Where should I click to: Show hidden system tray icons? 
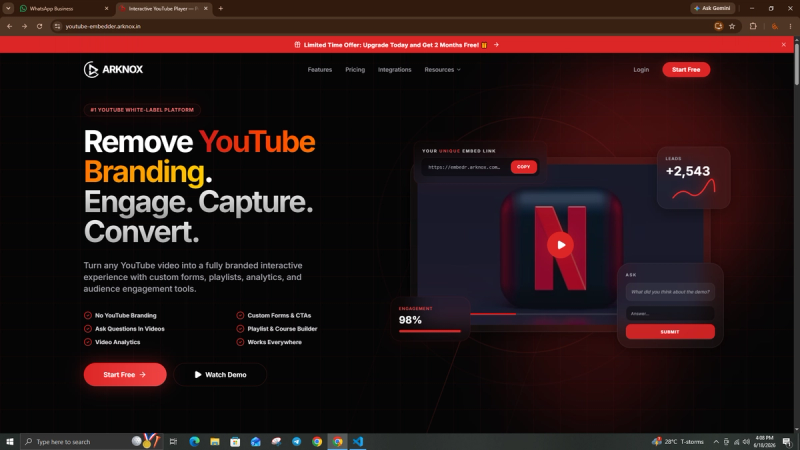(716, 442)
